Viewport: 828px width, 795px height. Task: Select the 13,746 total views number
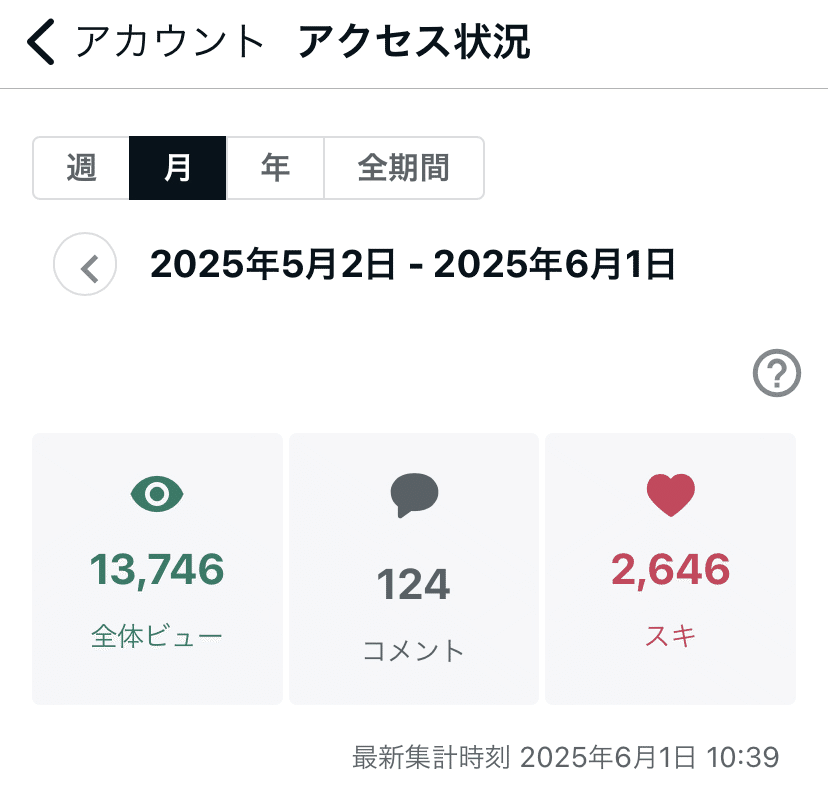[157, 570]
